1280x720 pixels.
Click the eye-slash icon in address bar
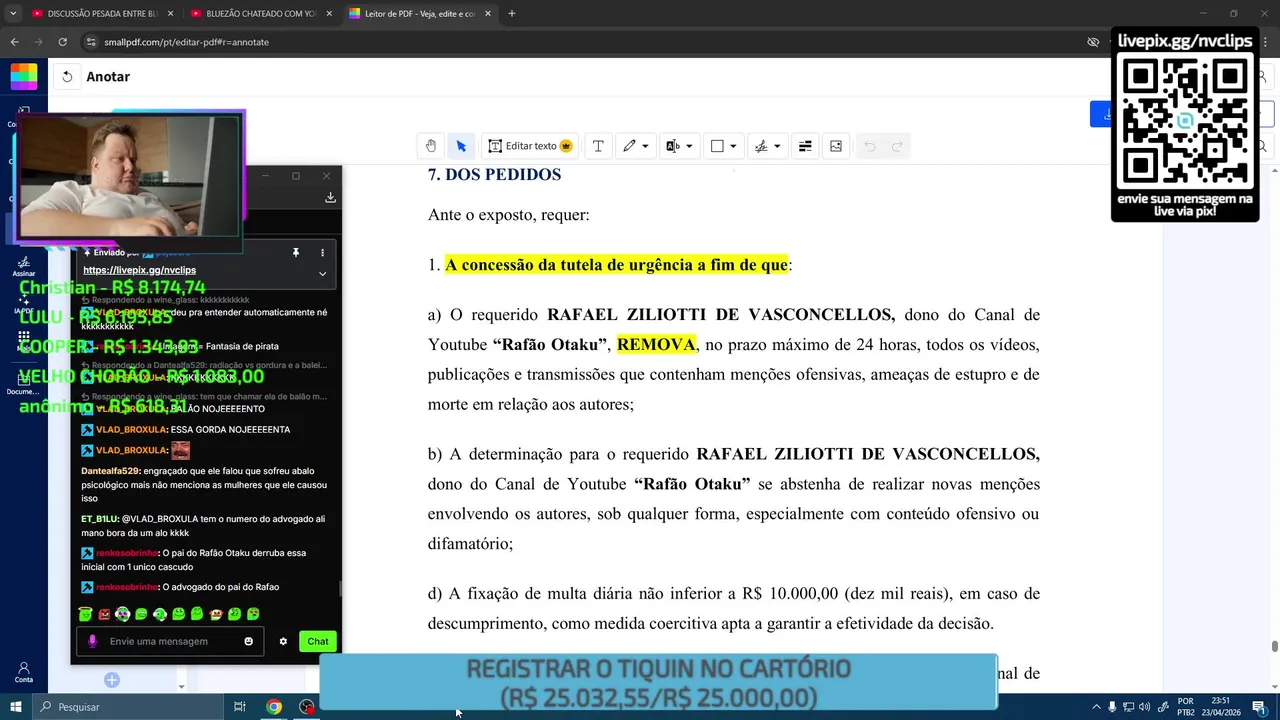(1093, 42)
